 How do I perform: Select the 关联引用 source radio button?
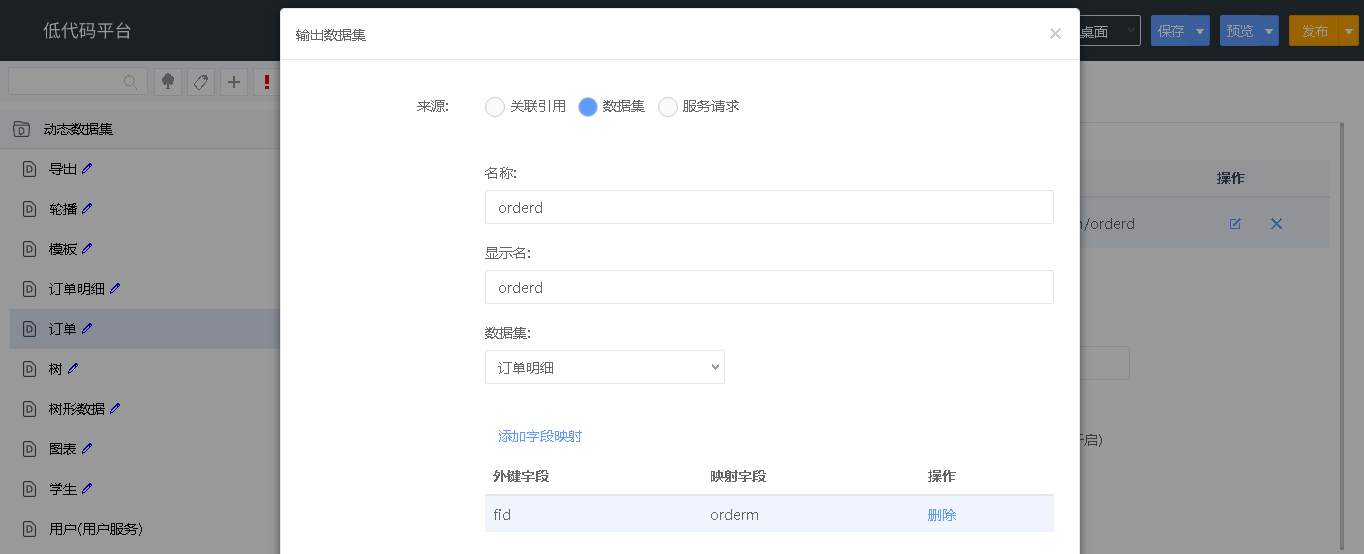click(495, 107)
